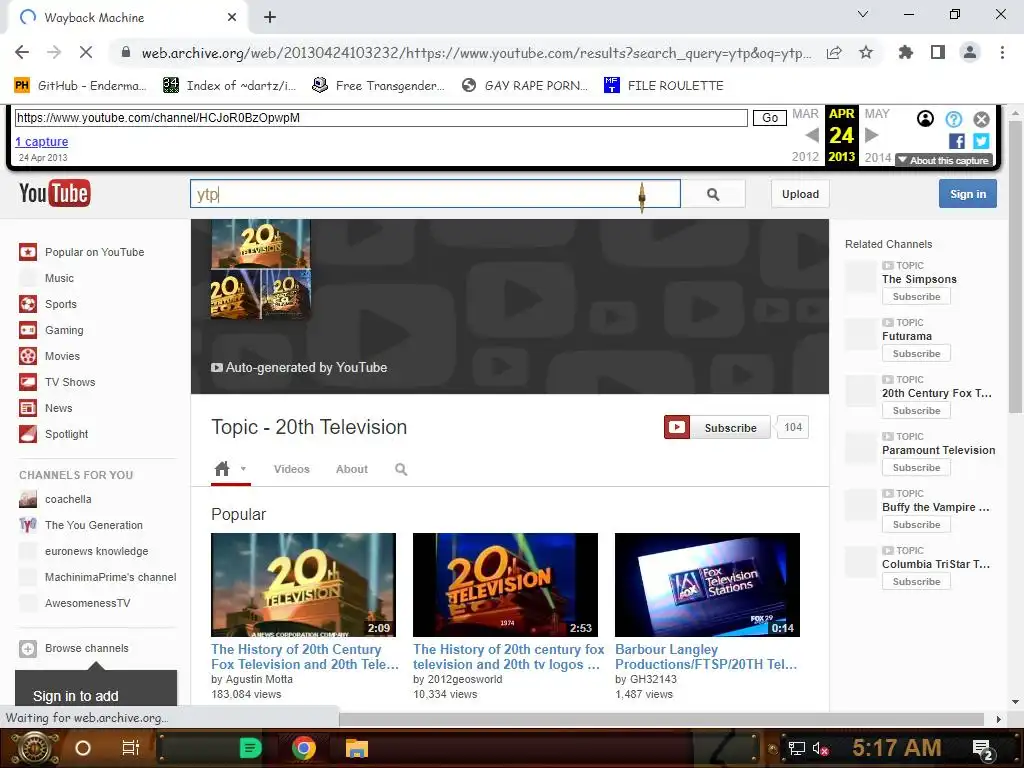Viewport: 1024px width, 768px height.
Task: Play the 2:09 History of 20th Century Fox thumbnail
Action: click(x=303, y=584)
